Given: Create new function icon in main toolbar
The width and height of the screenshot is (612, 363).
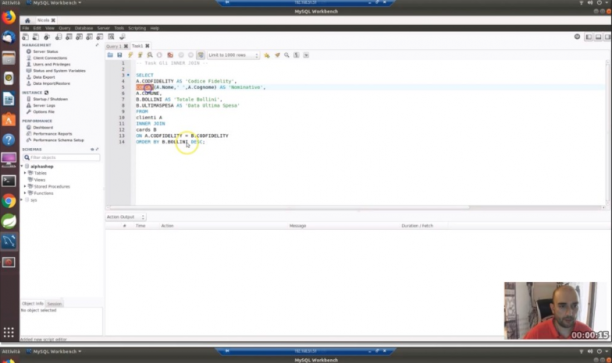Looking at the screenshot, I should pos(100,37).
